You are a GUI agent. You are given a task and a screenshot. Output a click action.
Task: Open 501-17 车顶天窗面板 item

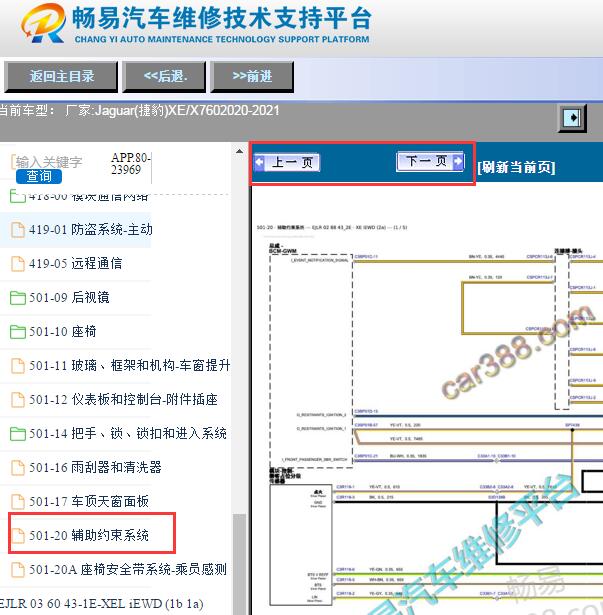pyautogui.click(x=89, y=502)
